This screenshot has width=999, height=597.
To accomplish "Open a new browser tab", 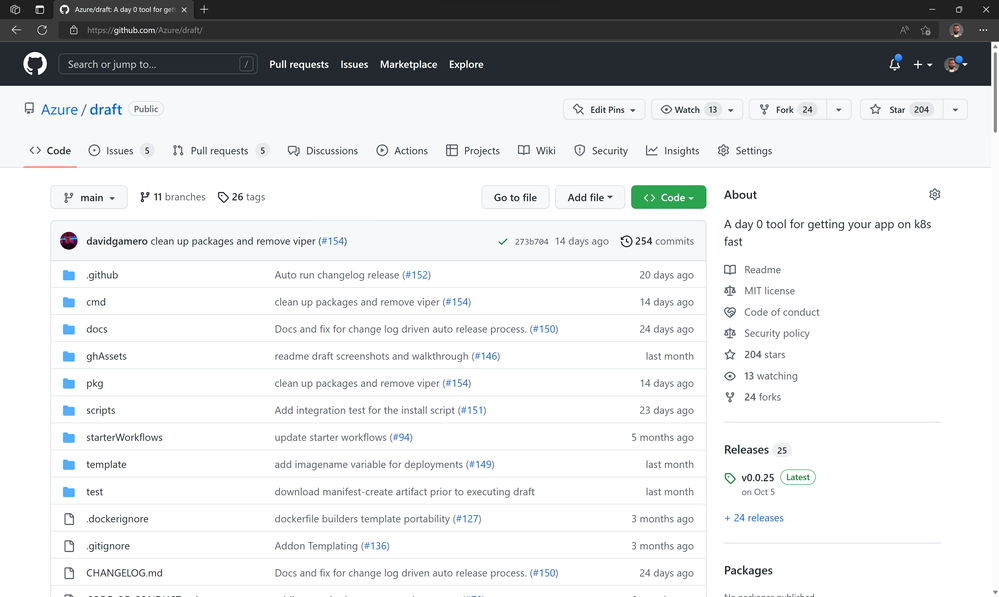I will point(204,10).
